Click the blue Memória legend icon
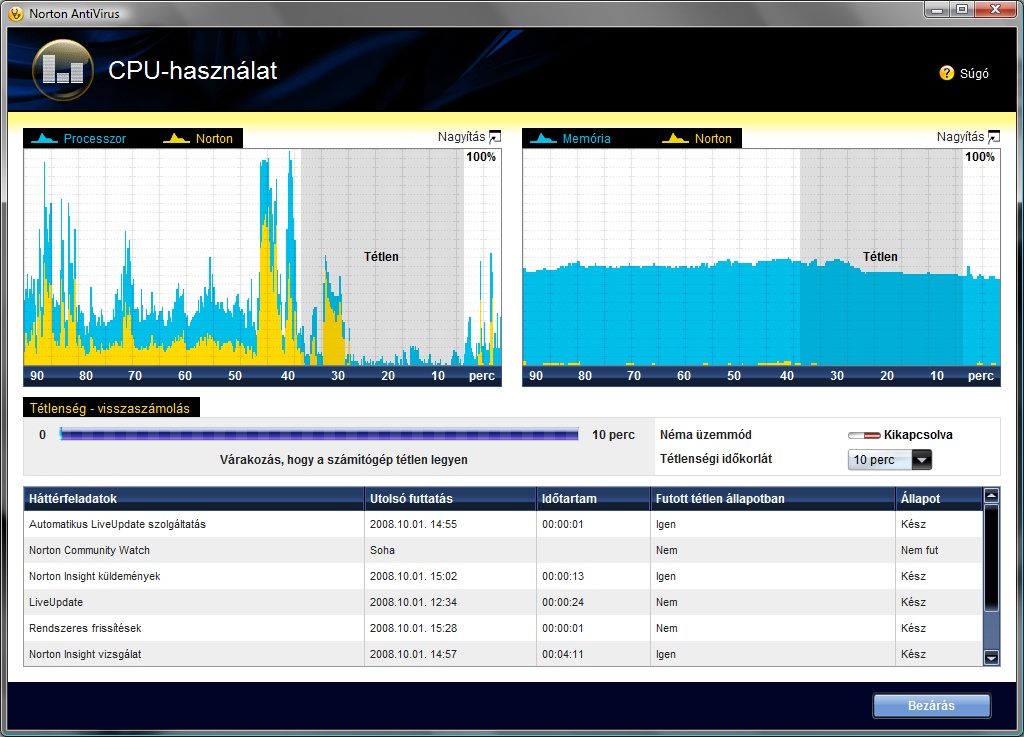1024x737 pixels. coord(543,138)
